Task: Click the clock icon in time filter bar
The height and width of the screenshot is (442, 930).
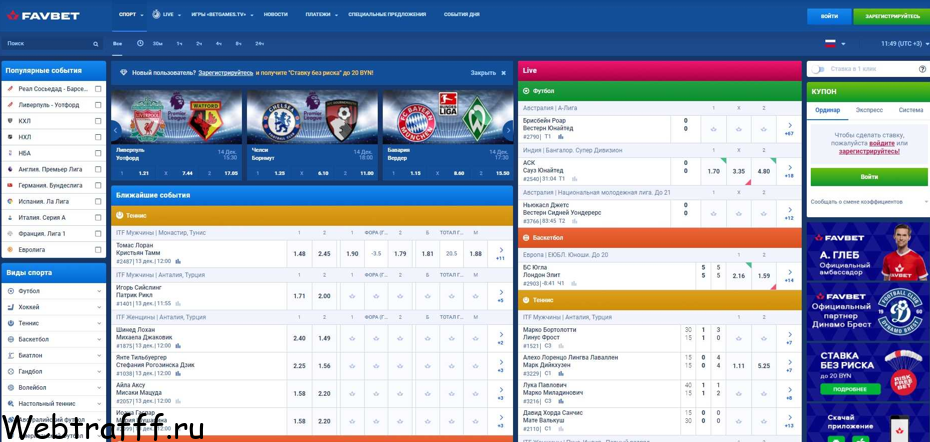Action: pos(141,43)
